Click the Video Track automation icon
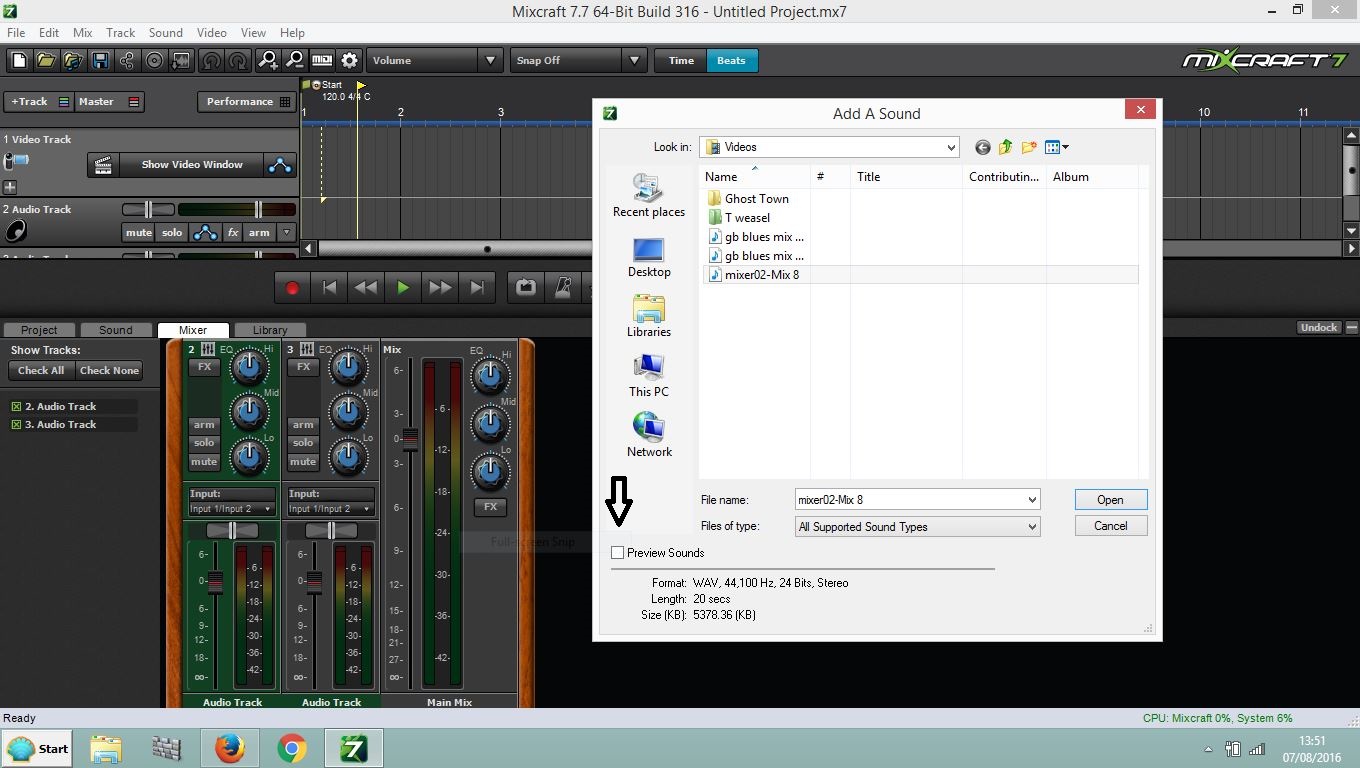 pyautogui.click(x=280, y=165)
